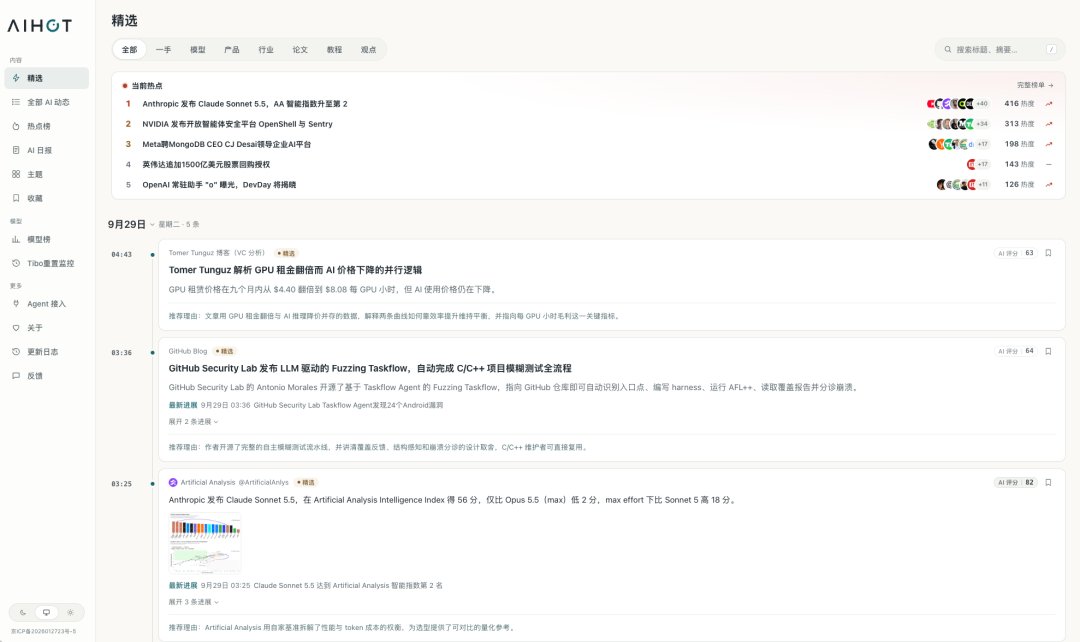Bookmark the Tomer Tunguz GPU article
Viewport: 1080px width, 642px height.
point(1048,253)
